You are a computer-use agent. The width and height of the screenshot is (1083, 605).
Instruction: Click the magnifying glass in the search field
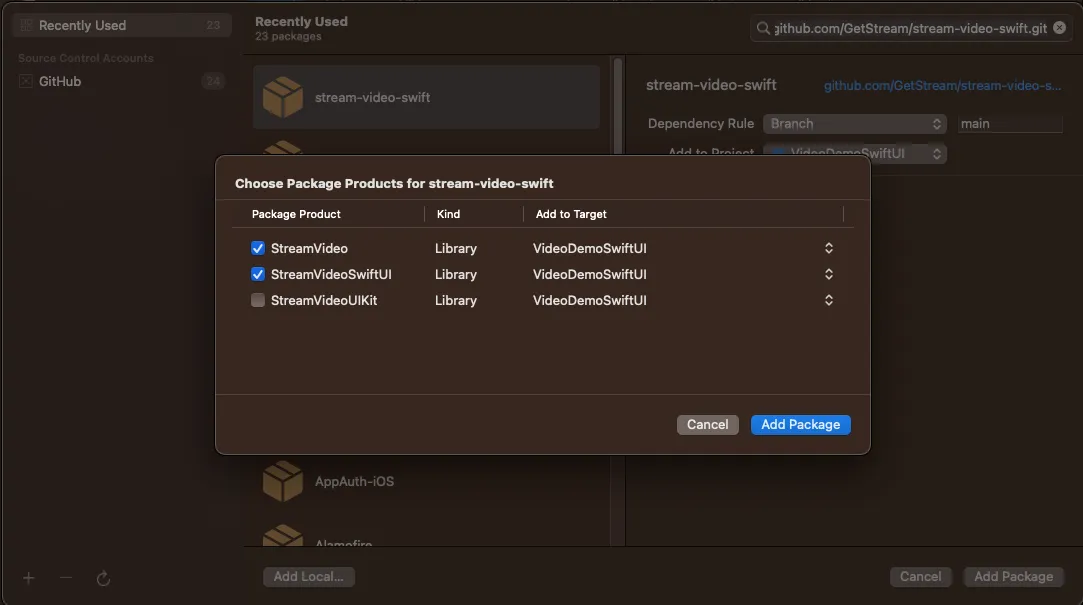click(763, 27)
